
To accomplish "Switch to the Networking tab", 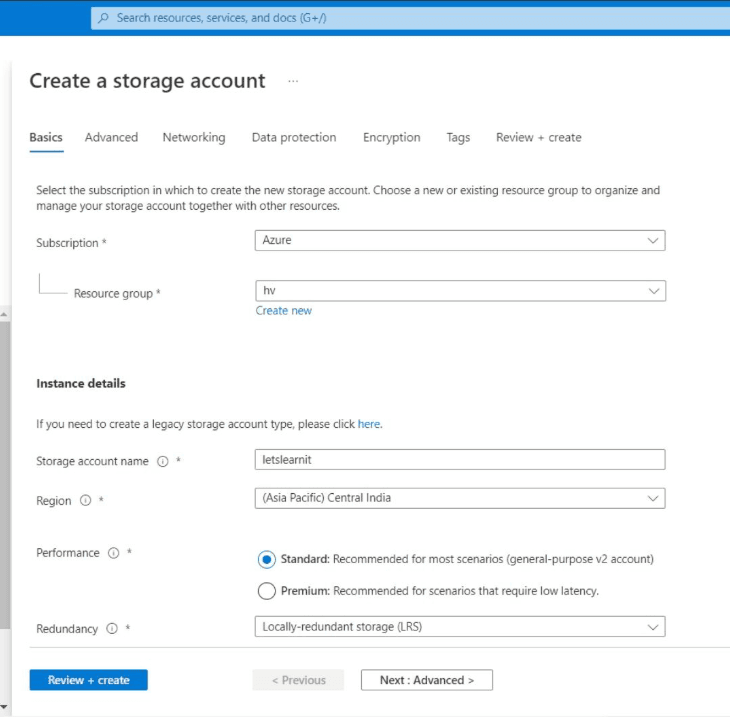I will pos(194,137).
